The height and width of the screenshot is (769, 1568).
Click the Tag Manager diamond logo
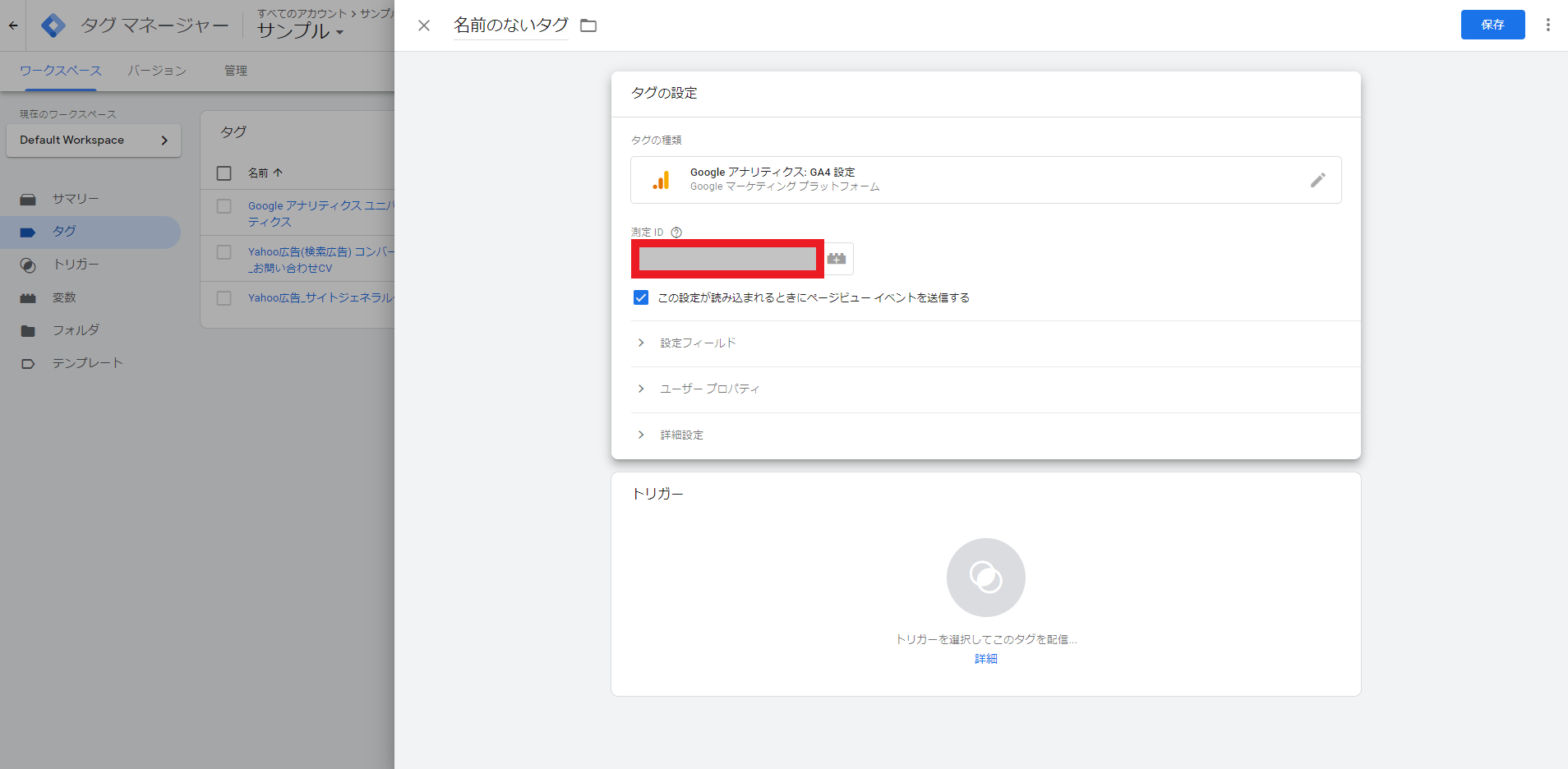[x=53, y=25]
